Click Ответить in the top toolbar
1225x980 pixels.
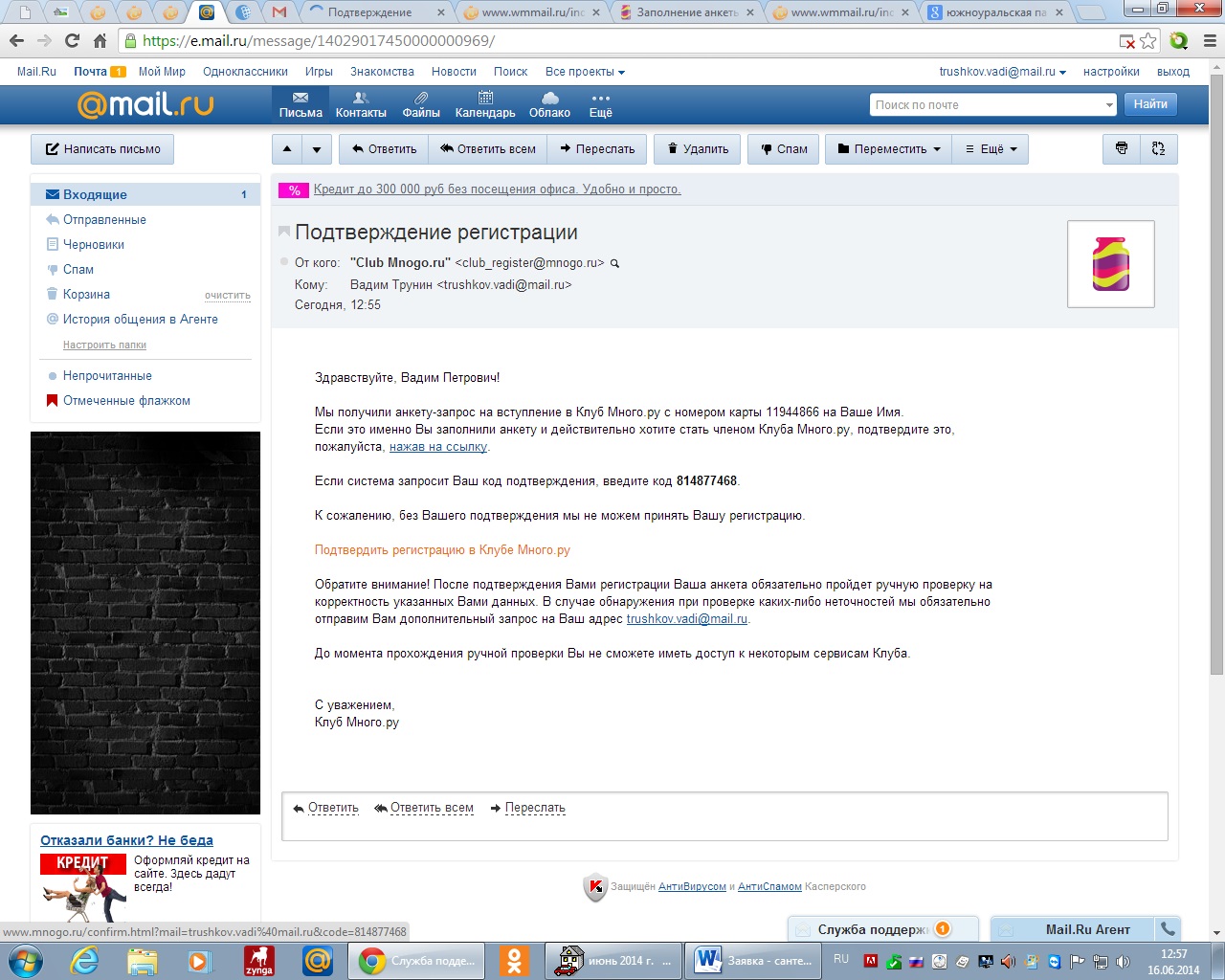384,149
